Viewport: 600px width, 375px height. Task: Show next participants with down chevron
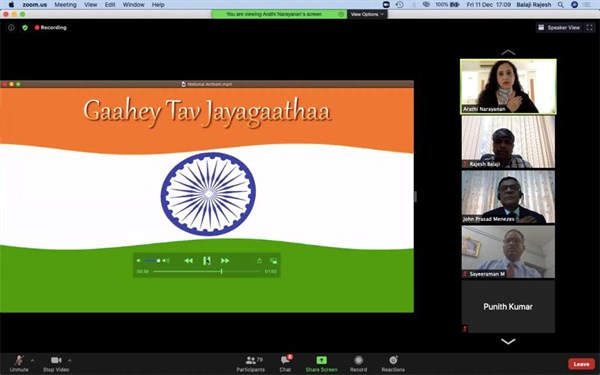tap(508, 341)
